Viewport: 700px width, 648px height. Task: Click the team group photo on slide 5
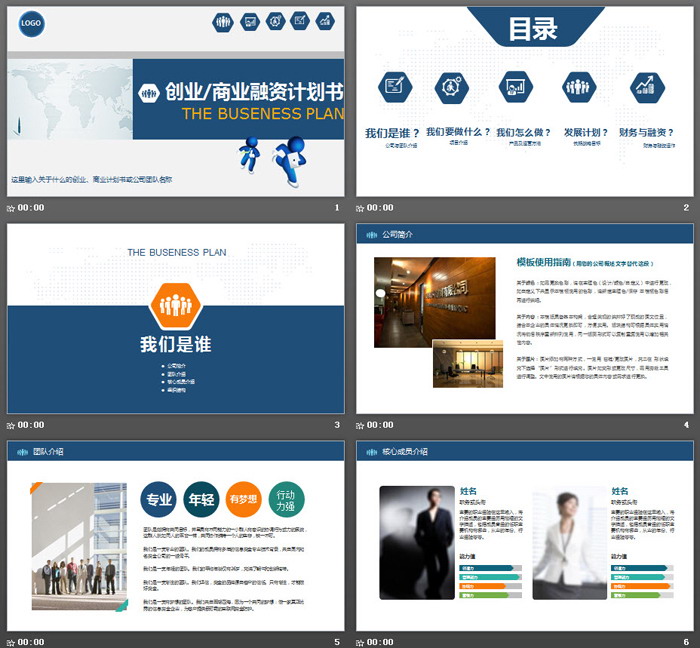pos(79,546)
